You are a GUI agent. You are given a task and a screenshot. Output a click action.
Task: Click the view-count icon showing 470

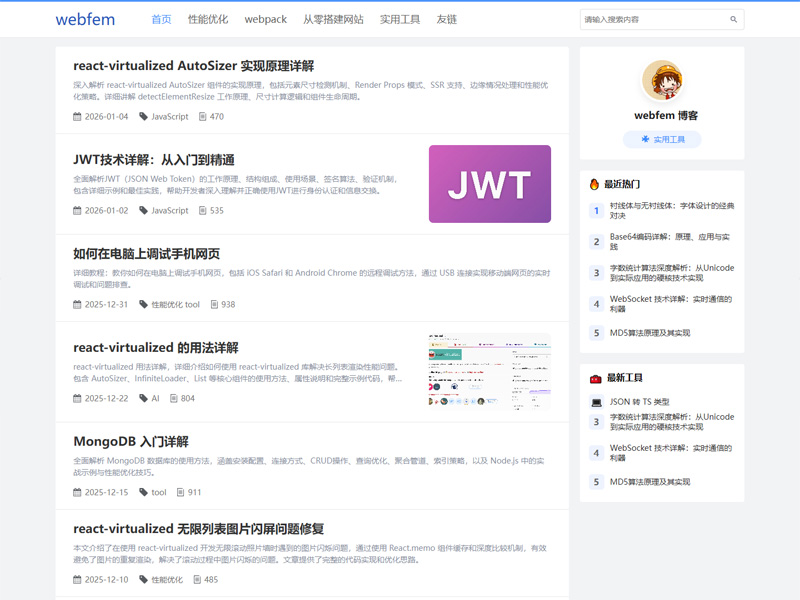pos(203,116)
